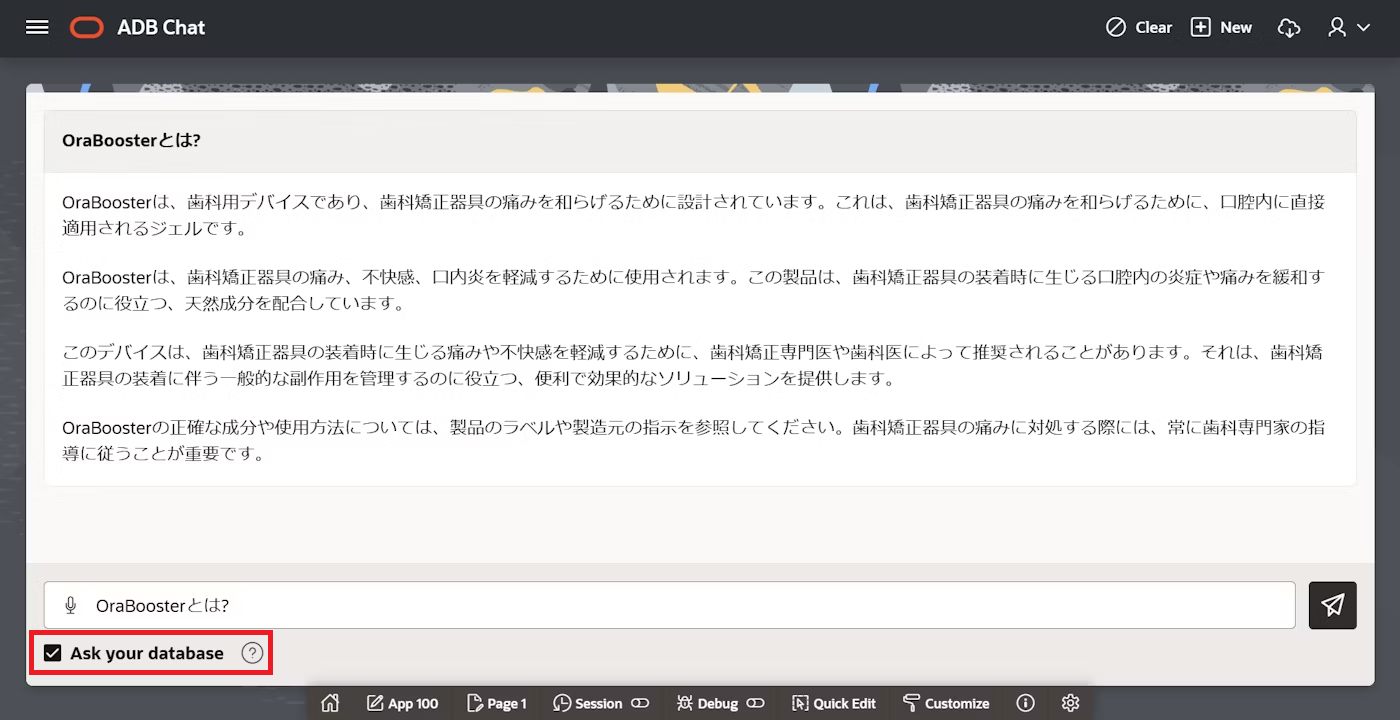Image resolution: width=1400 pixels, height=720 pixels.
Task: Click inside the OraBoosterとは? input field
Action: [400, 605]
